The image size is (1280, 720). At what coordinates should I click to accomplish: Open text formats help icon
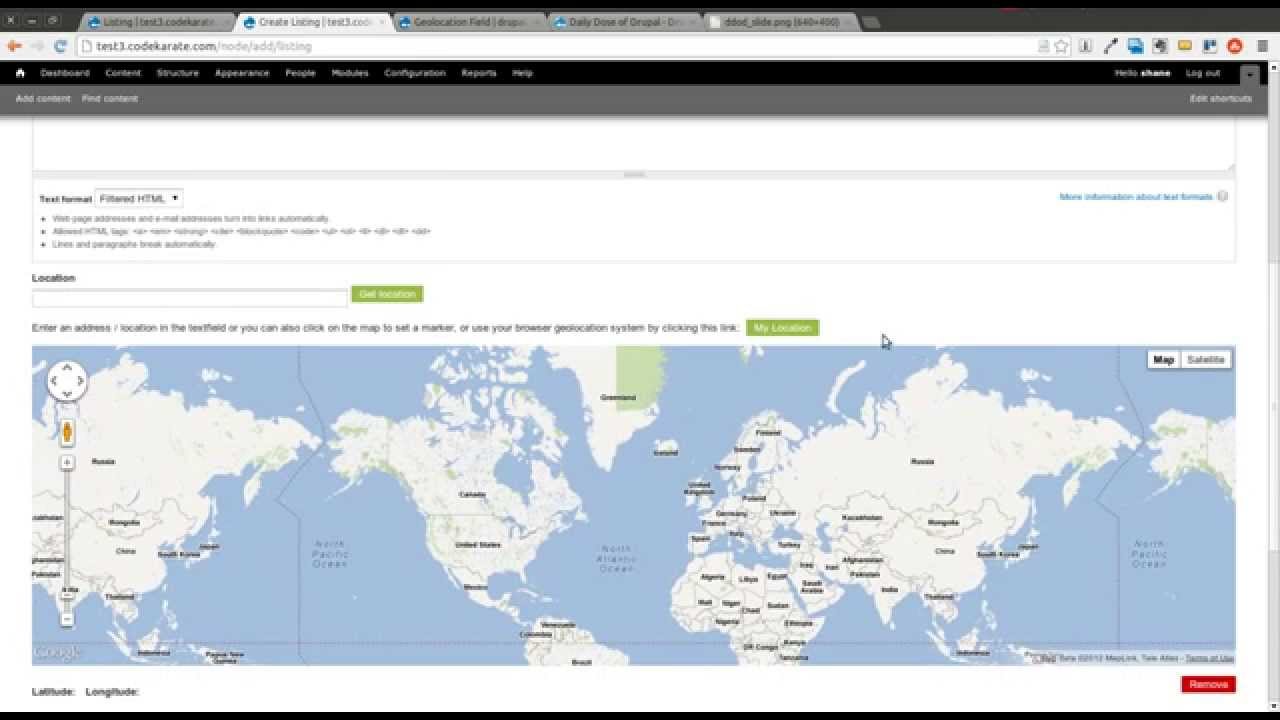click(1222, 197)
